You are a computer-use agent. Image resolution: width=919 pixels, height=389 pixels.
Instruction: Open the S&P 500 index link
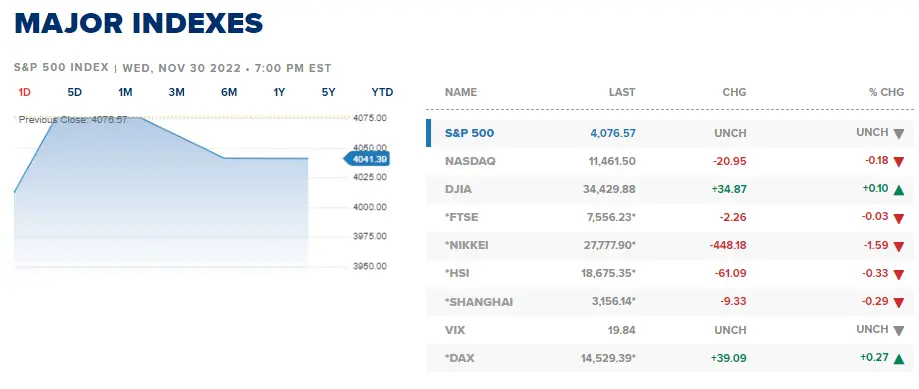coord(469,133)
